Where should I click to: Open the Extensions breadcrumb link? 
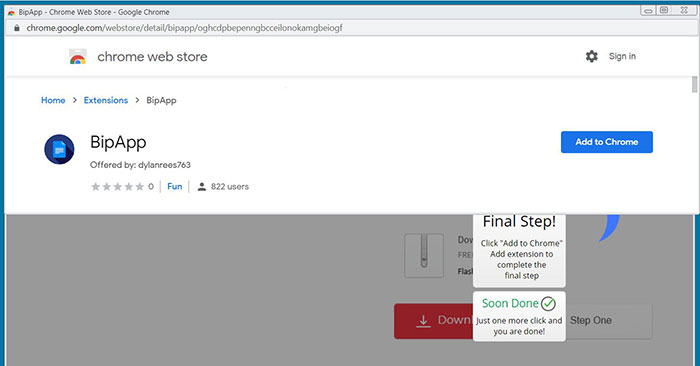click(x=106, y=100)
